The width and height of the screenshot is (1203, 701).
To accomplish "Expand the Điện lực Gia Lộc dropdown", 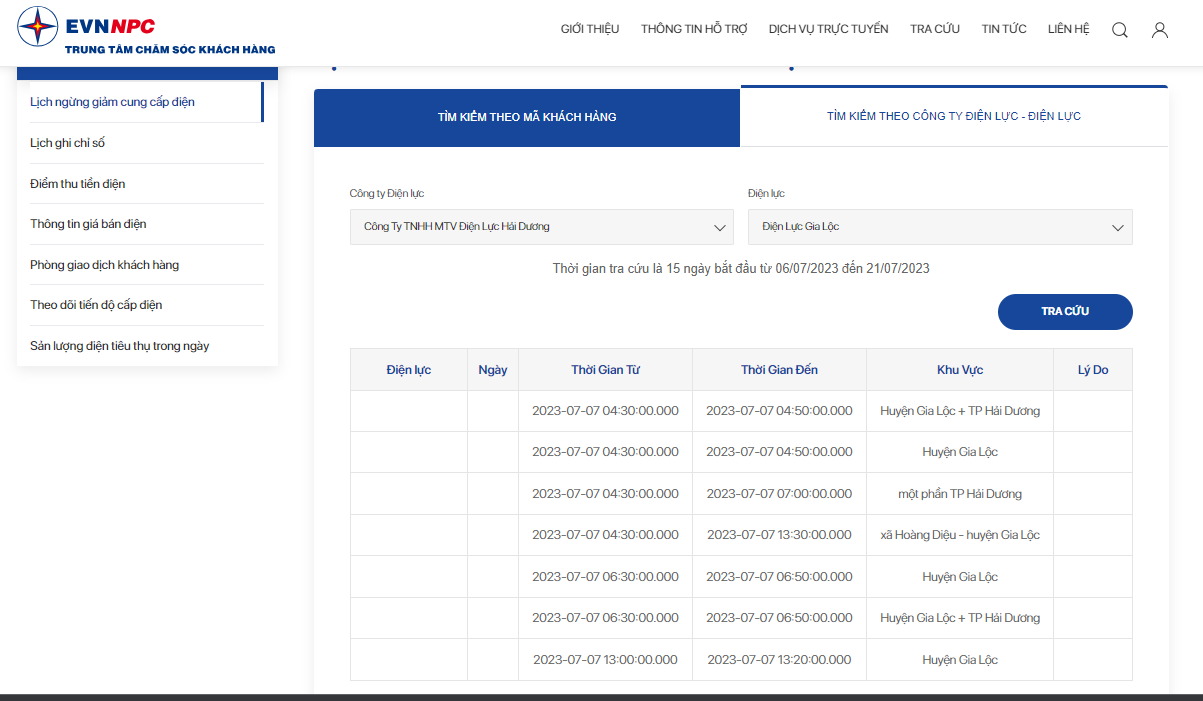I will coord(940,227).
